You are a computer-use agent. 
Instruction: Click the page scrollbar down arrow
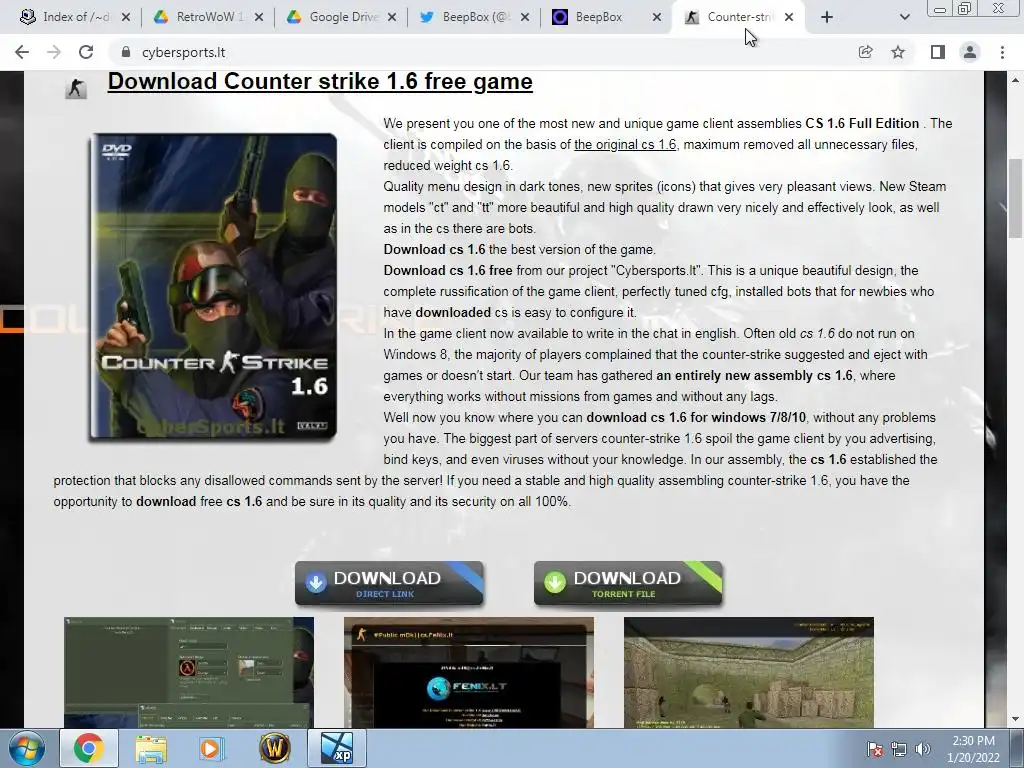pos(1016,720)
